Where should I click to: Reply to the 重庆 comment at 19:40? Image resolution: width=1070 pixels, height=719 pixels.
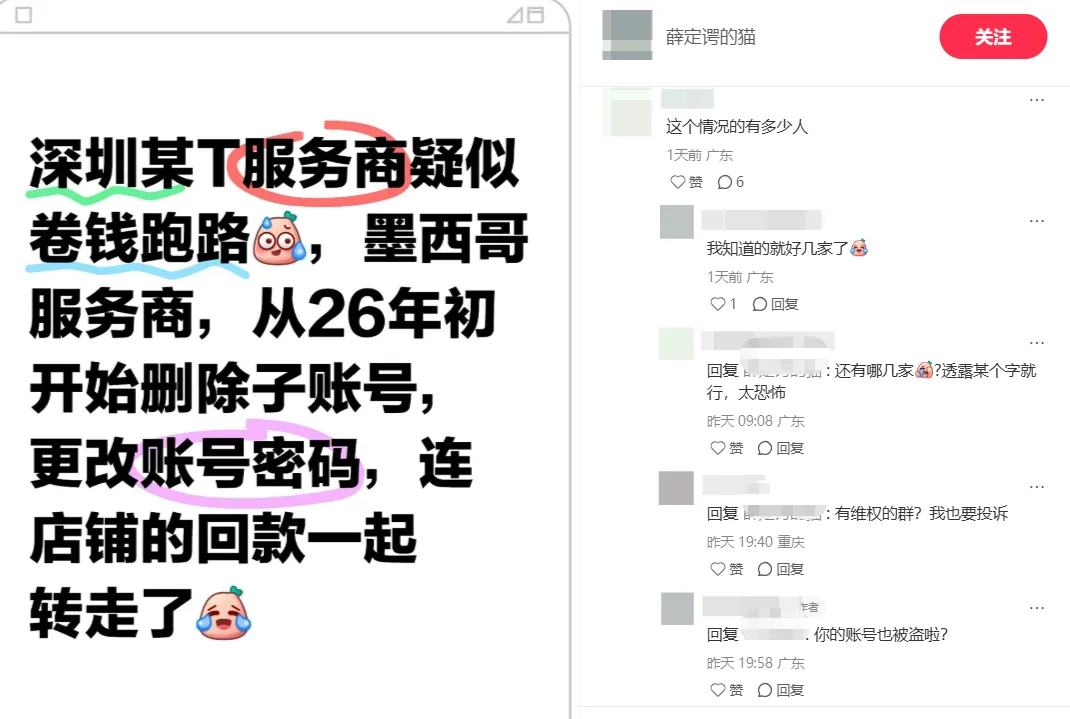781,569
